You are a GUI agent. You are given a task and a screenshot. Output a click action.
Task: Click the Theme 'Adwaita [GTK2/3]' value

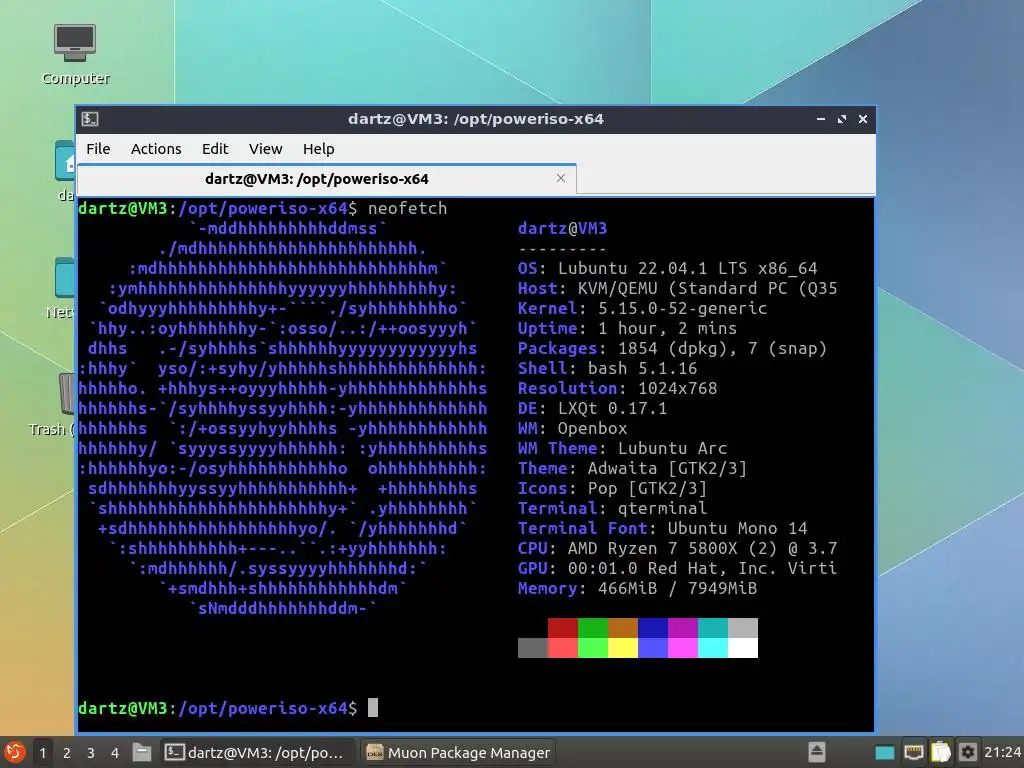click(667, 469)
